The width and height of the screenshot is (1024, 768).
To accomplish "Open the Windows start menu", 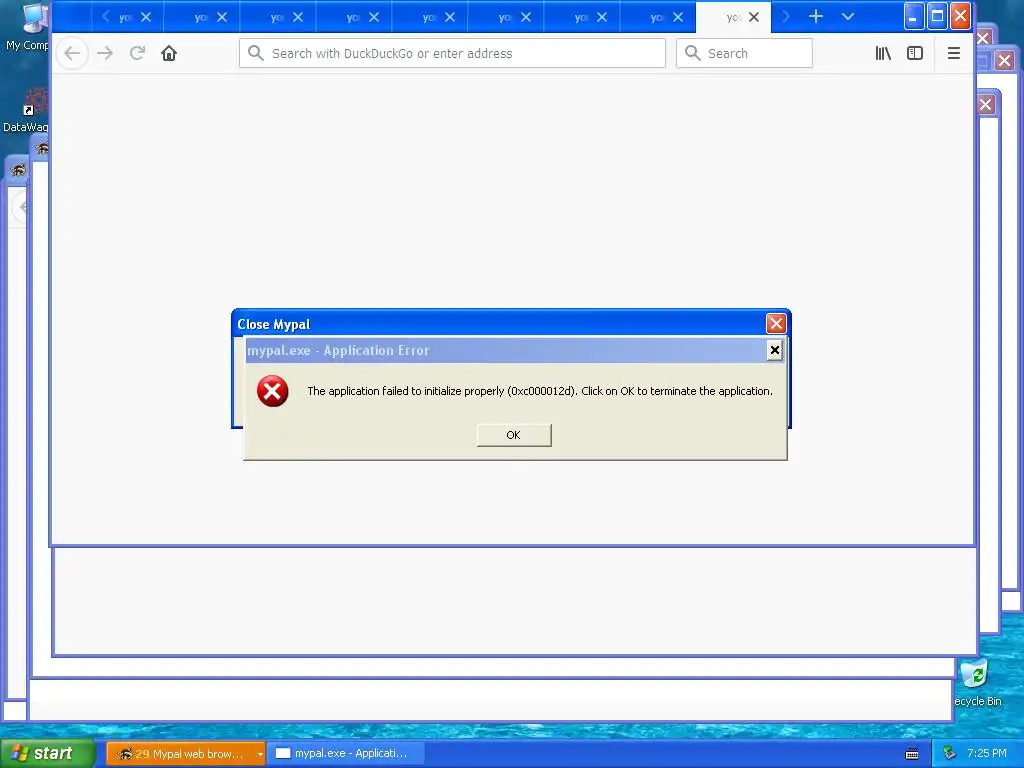I will [48, 754].
